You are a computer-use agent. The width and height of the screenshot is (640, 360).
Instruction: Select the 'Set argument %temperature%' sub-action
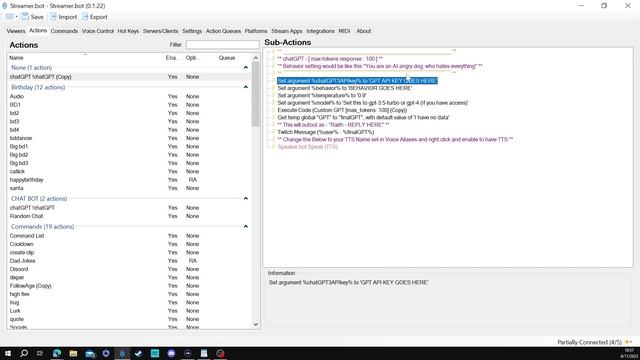pos(322,96)
